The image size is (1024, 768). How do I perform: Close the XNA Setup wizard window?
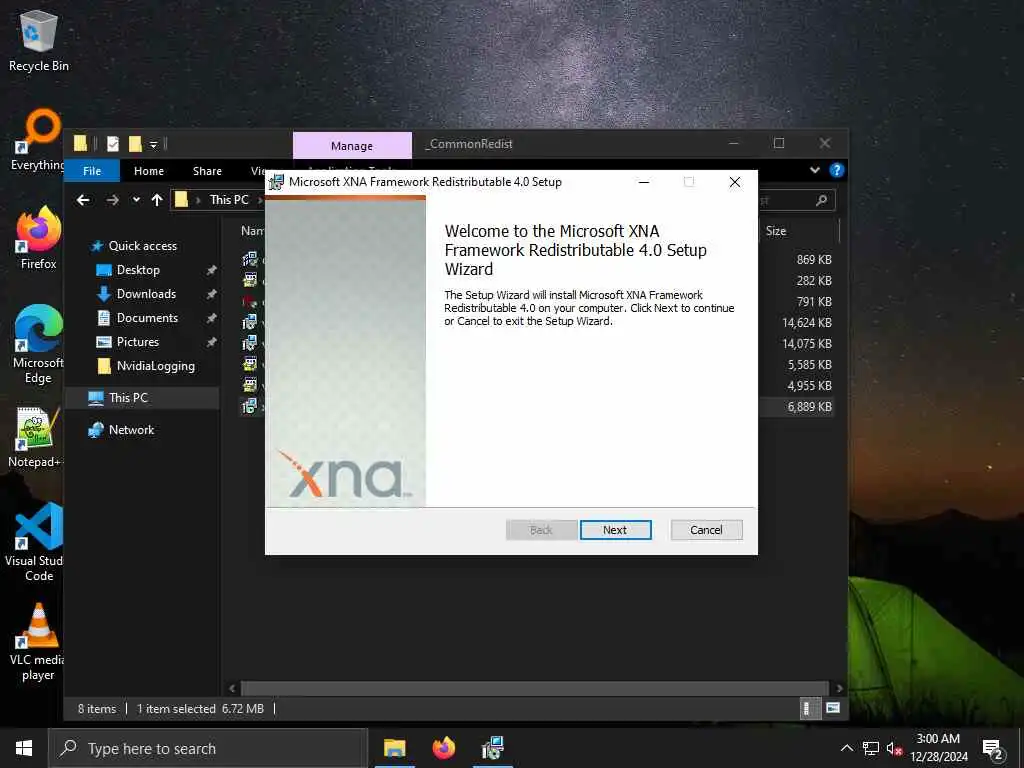[735, 182]
